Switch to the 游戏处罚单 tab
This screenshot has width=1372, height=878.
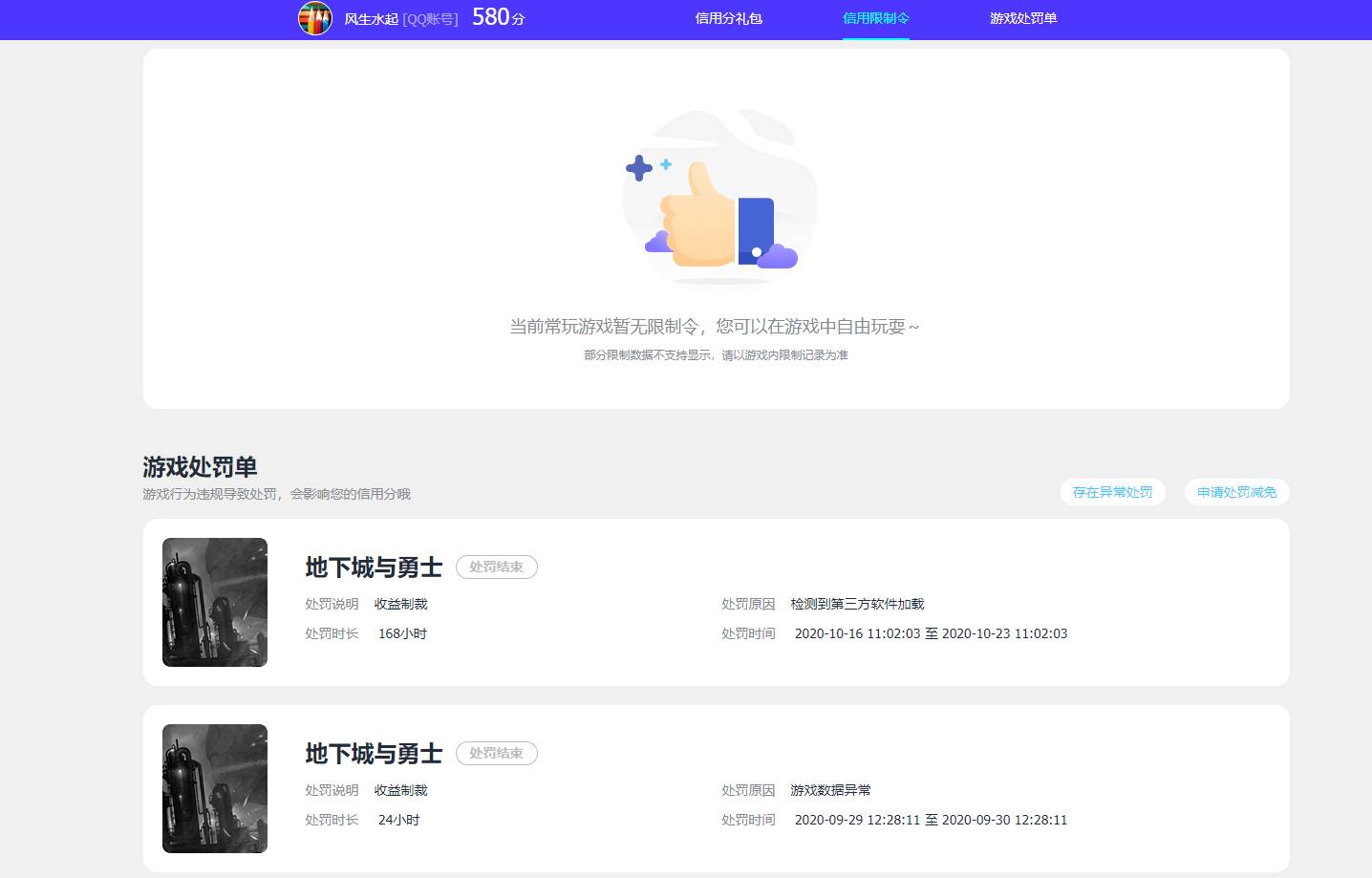[x=1023, y=19]
